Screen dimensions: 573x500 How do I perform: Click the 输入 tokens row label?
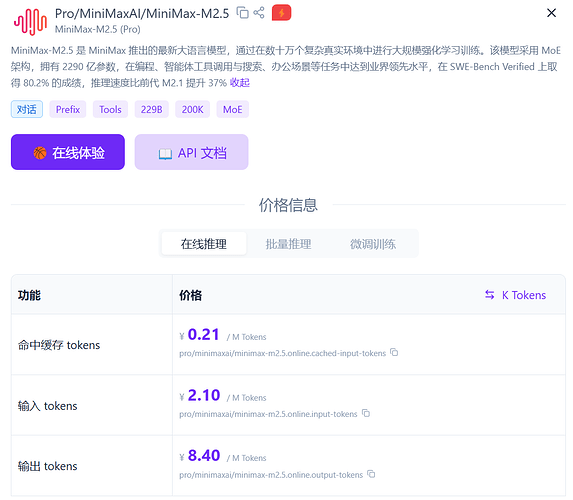point(48,406)
